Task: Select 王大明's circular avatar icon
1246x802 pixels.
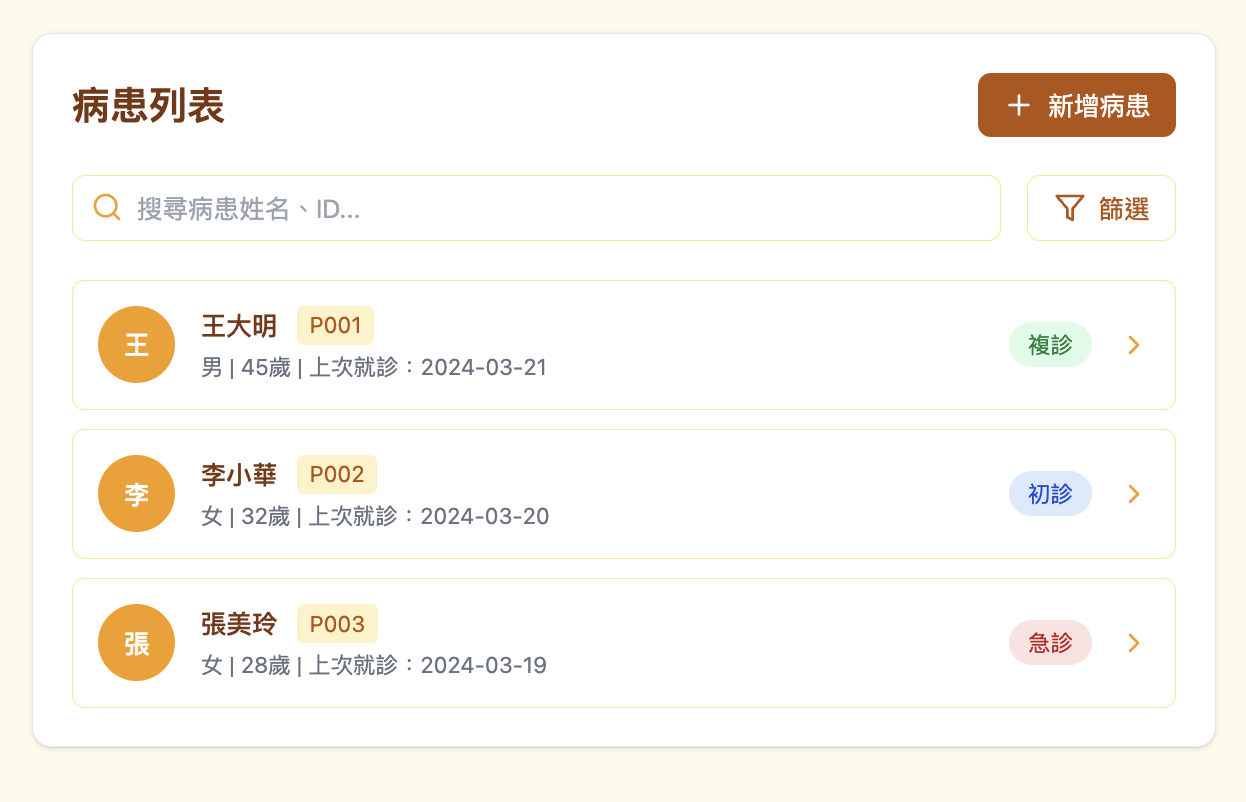Action: 136,344
